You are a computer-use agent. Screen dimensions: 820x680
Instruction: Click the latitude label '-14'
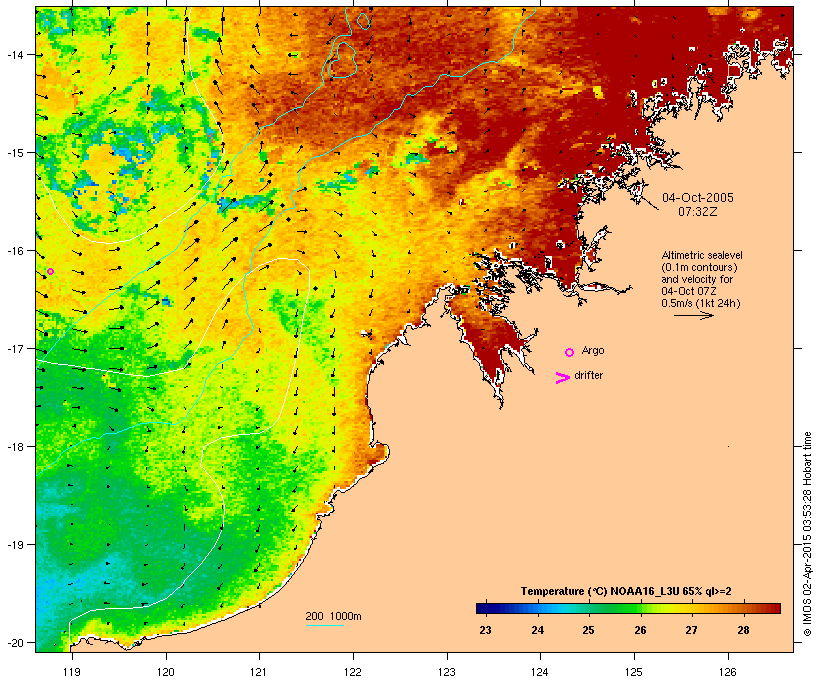point(15,55)
